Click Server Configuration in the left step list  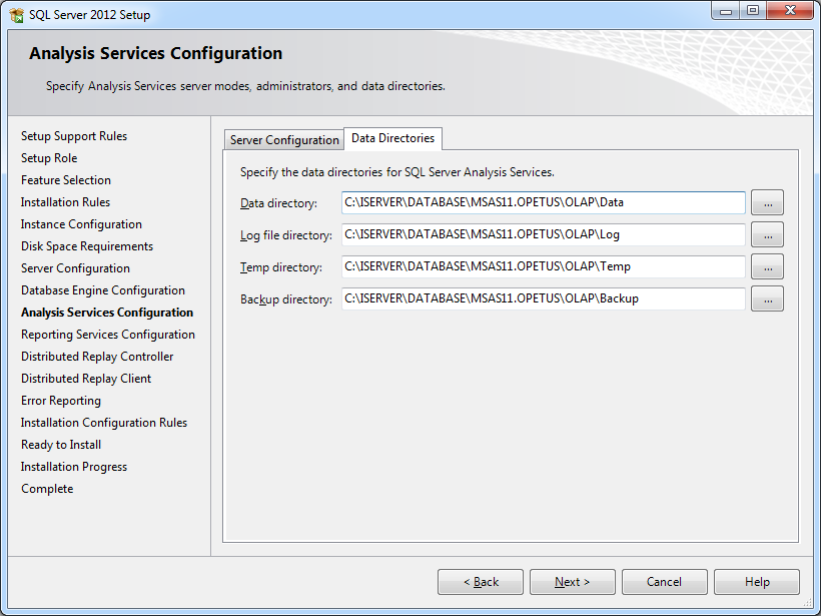75,268
